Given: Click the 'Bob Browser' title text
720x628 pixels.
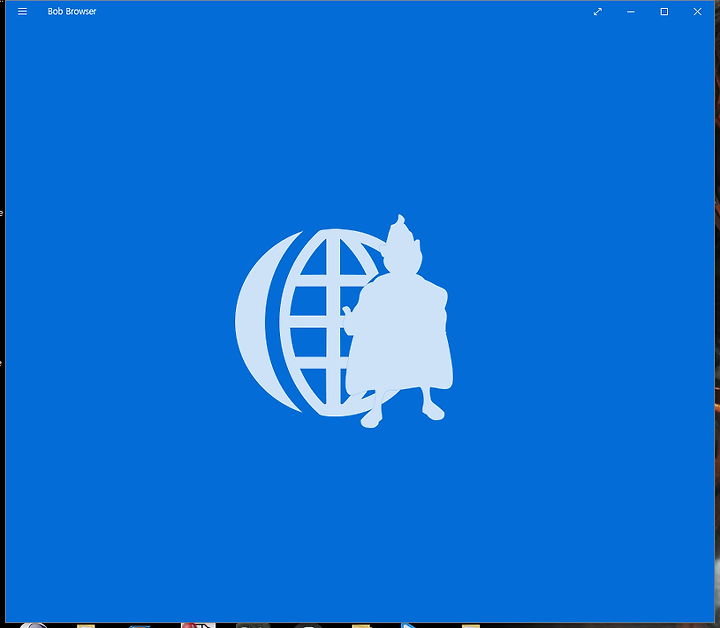Looking at the screenshot, I should pyautogui.click(x=72, y=11).
